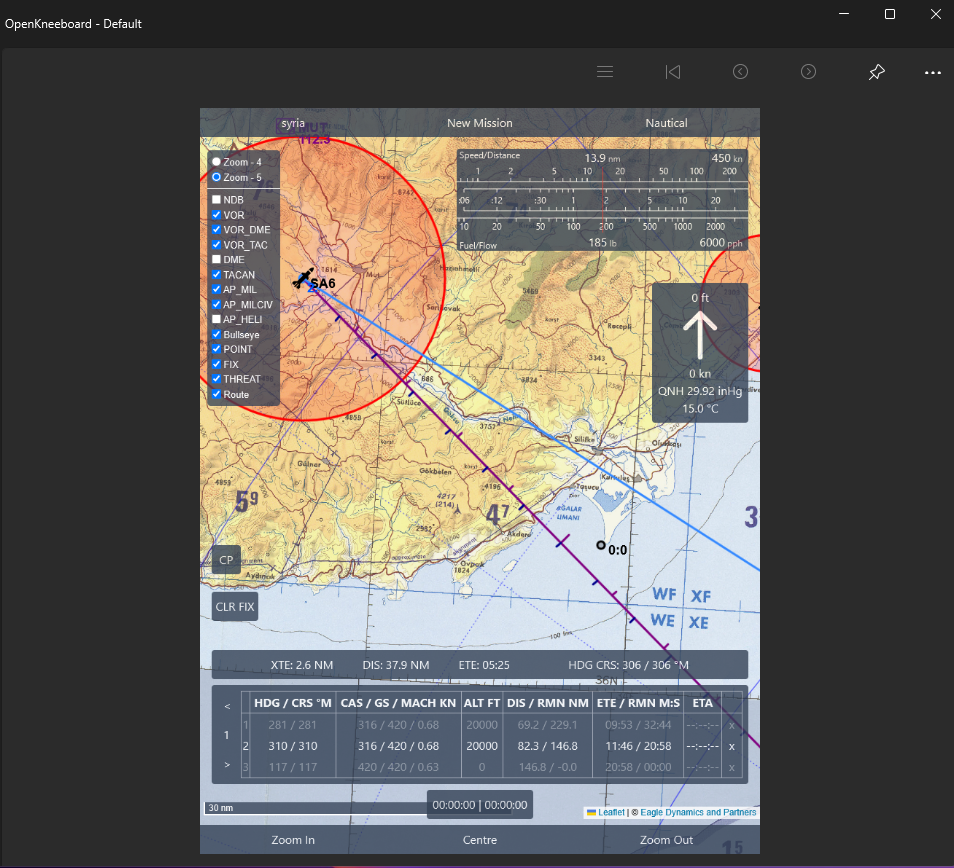Click Zoom Out at the bottom

666,840
